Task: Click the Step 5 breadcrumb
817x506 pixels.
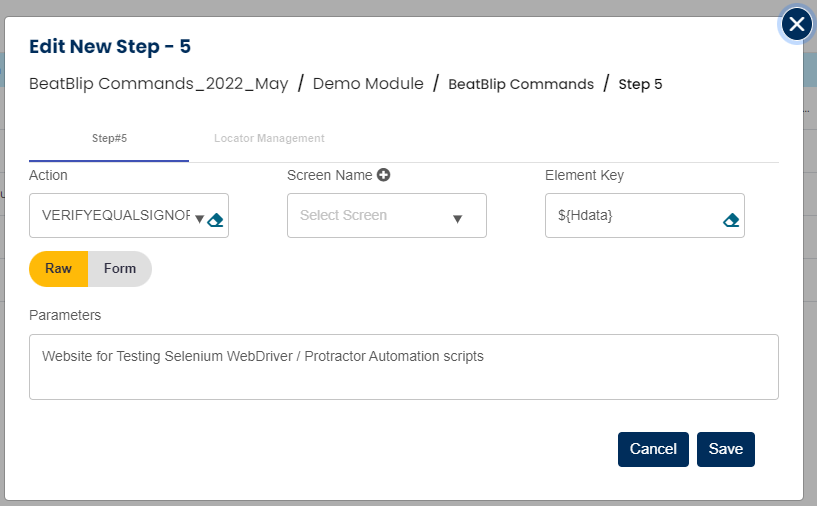Action: (x=640, y=84)
